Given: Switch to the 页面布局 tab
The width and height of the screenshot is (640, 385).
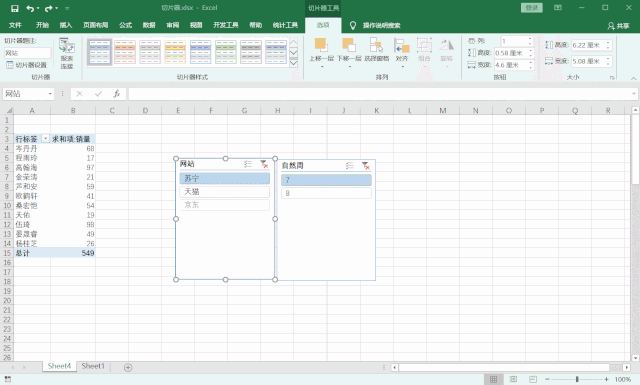Looking at the screenshot, I should coord(96,25).
